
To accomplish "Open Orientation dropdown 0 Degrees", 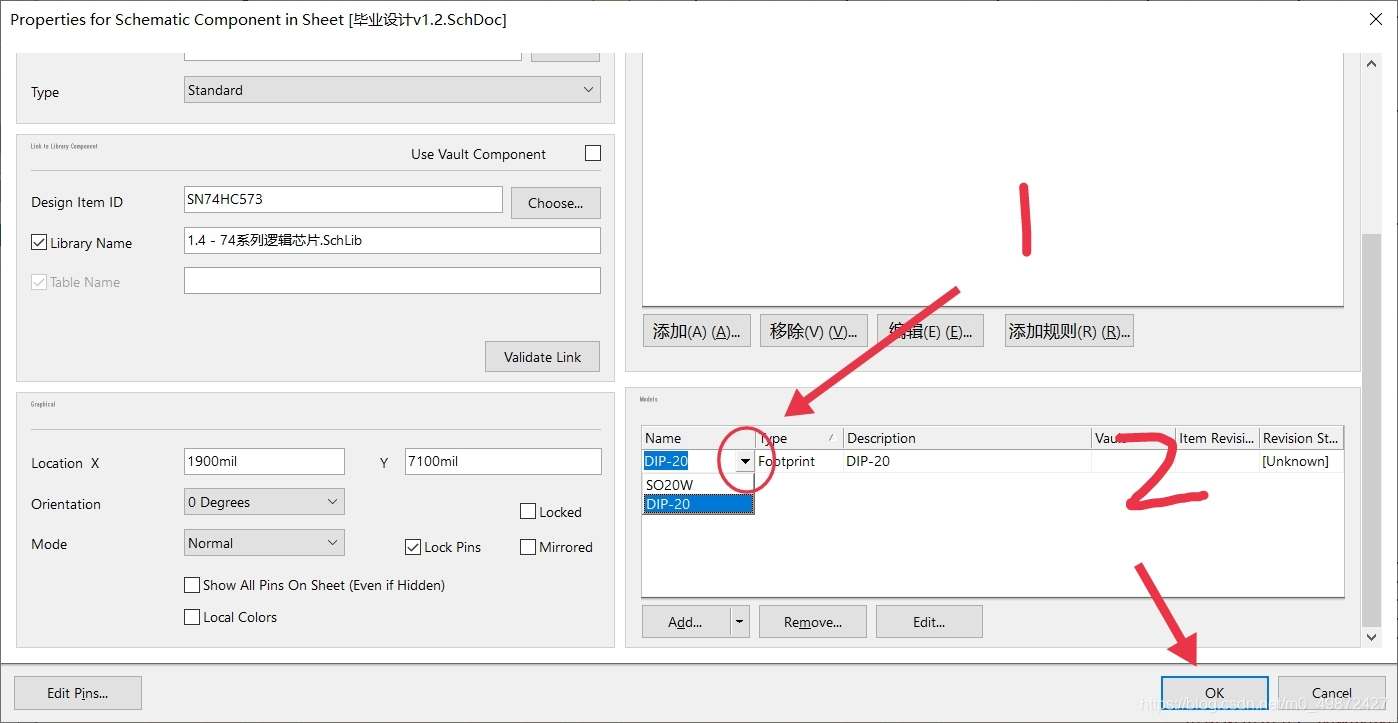I will pyautogui.click(x=264, y=502).
